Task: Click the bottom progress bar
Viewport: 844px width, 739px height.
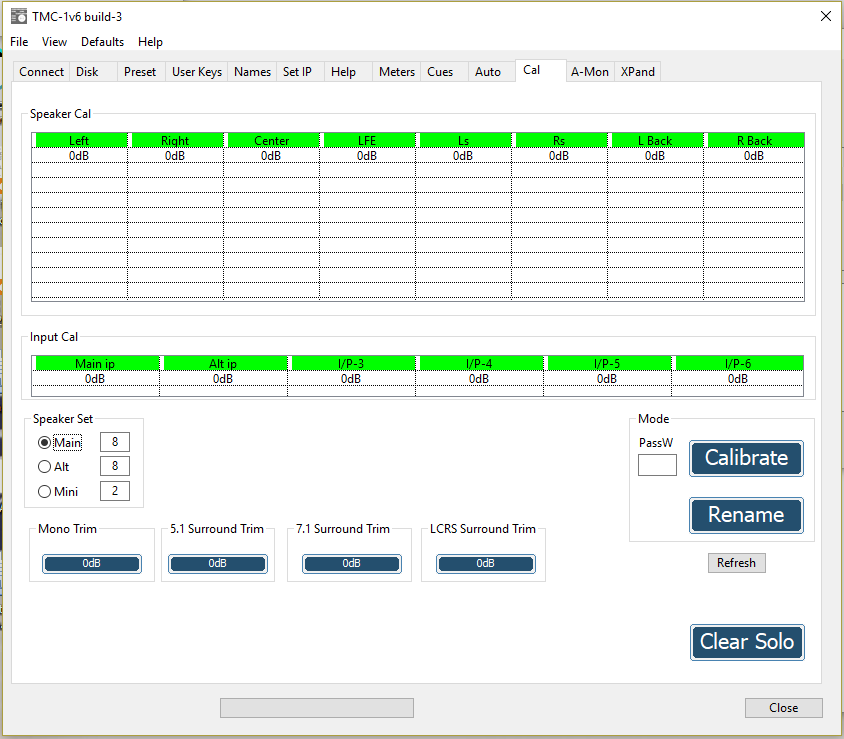Action: pyautogui.click(x=317, y=708)
